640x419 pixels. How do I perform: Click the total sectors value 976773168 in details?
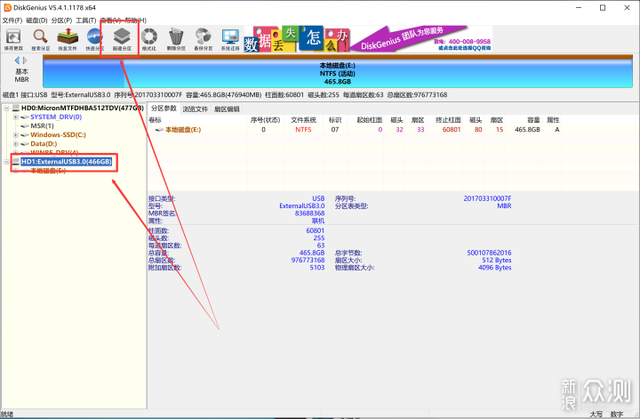tap(308, 260)
